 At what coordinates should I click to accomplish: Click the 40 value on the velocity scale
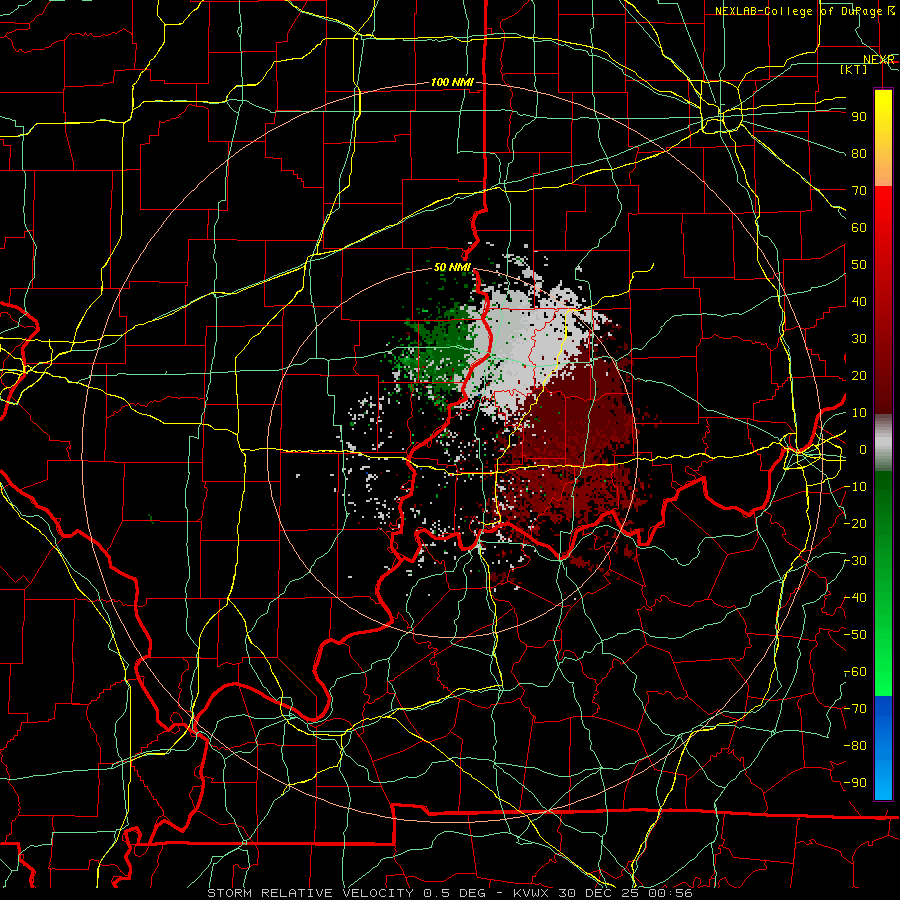point(859,302)
